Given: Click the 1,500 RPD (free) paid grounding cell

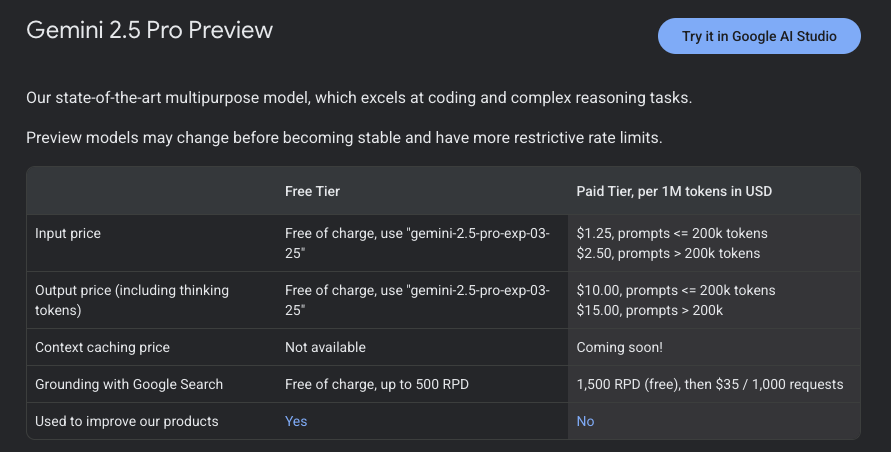Looking at the screenshot, I should click(x=710, y=384).
